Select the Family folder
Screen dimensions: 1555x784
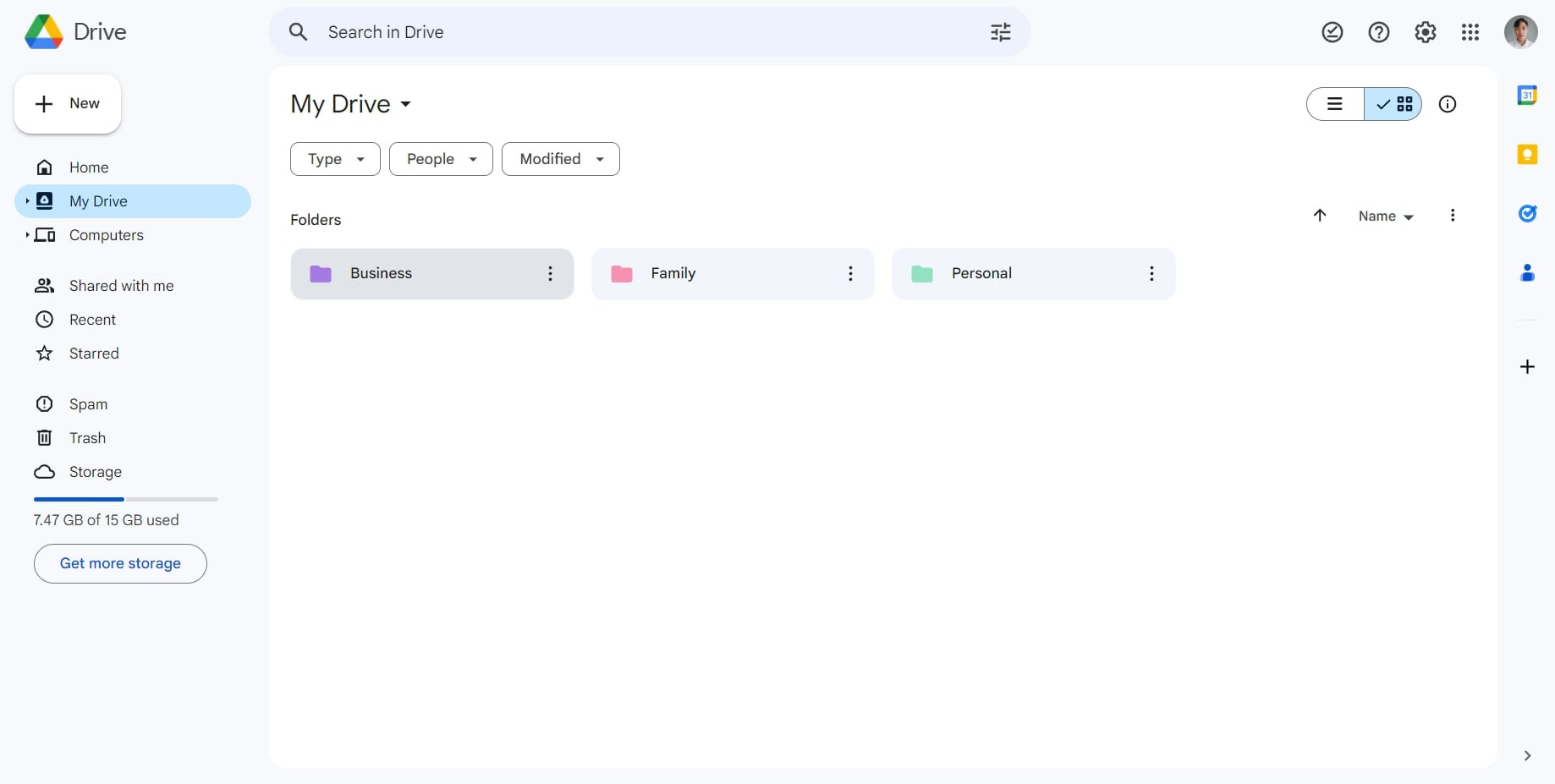pyautogui.click(x=733, y=273)
